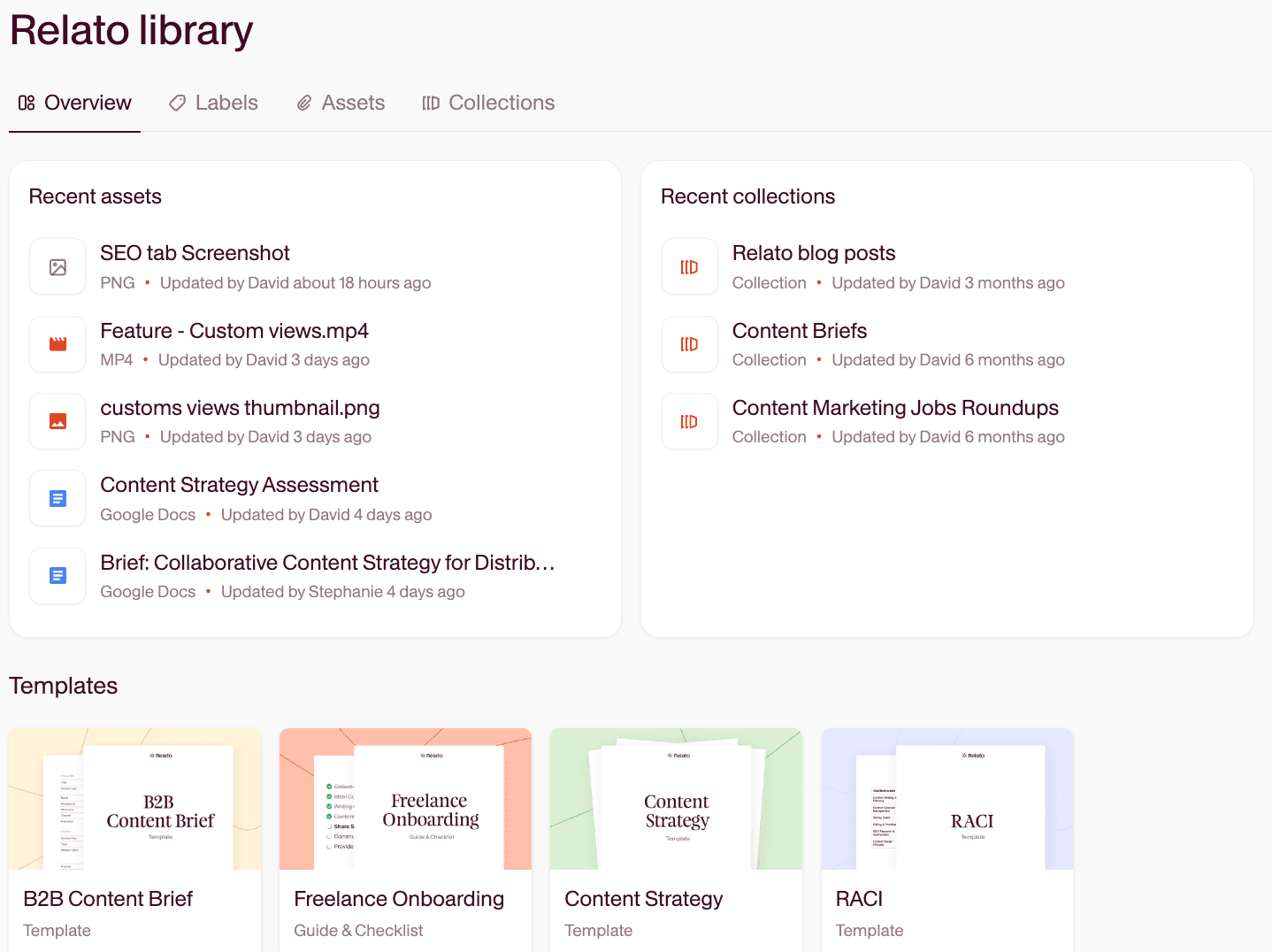The width and height of the screenshot is (1272, 952).
Task: Open the Content Strategy Assessment document title
Action: tap(239, 485)
